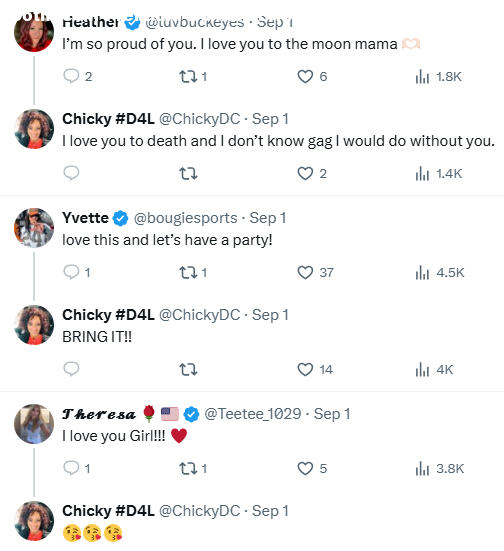This screenshot has height=551, width=504.
Task: Repost Yvette's "let's have a party" tweet
Action: pyautogui.click(x=193, y=273)
